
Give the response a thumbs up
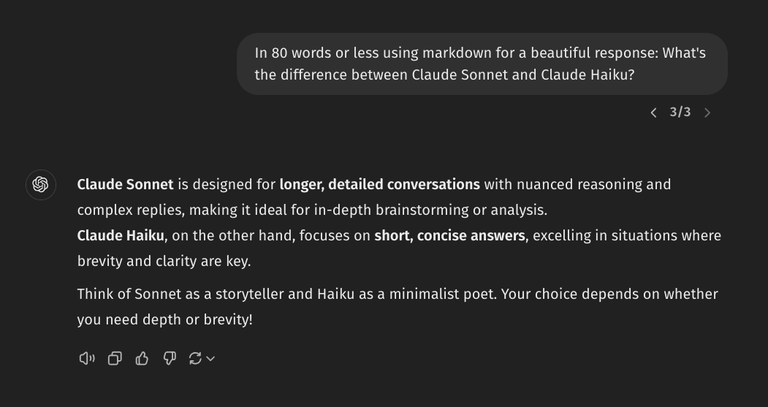click(142, 359)
